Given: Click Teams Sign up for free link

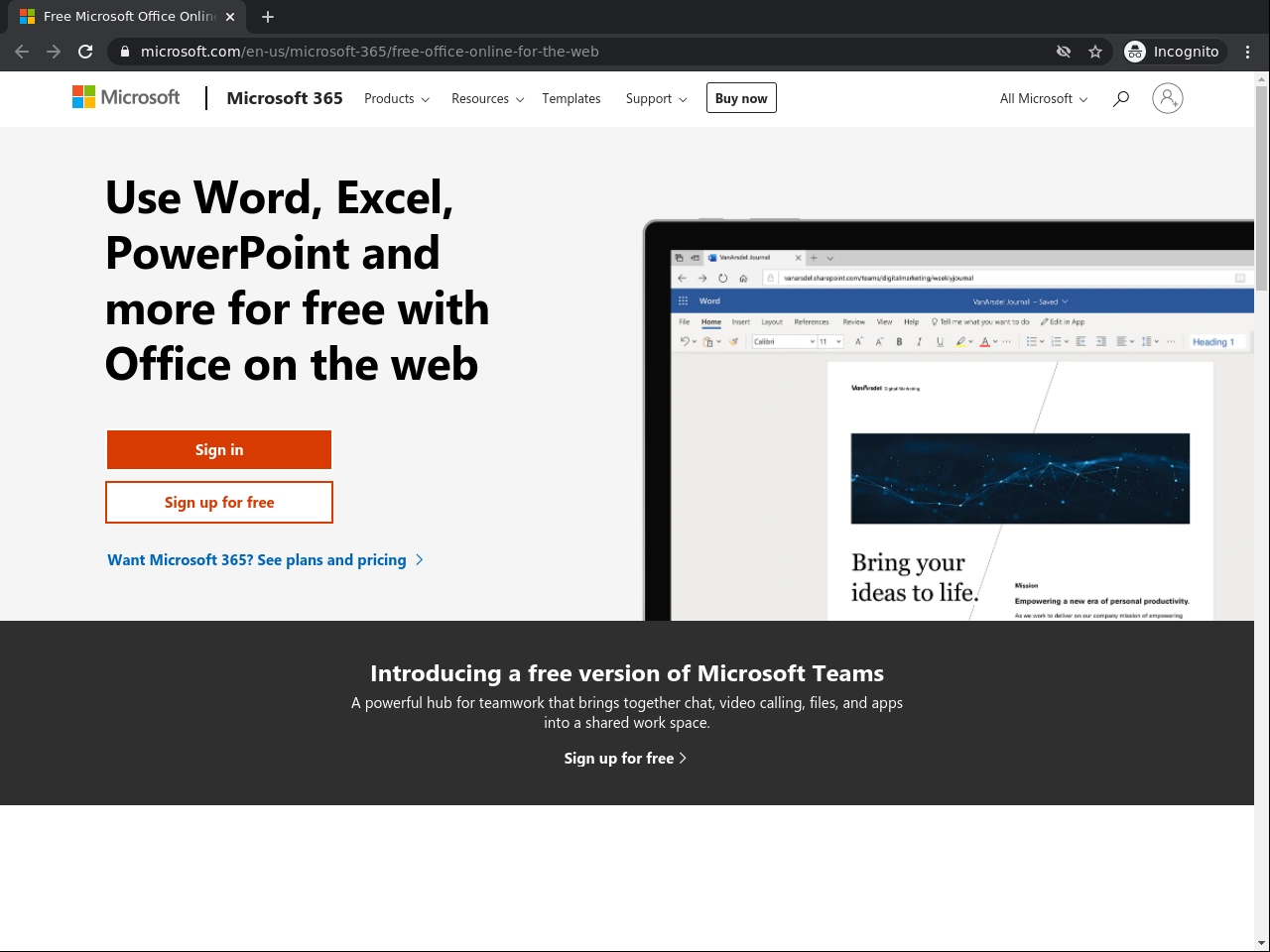Looking at the screenshot, I should (x=625, y=759).
